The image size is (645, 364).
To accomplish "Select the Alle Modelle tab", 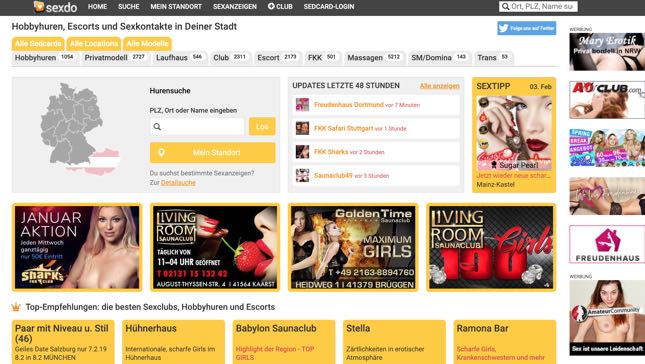I will pyautogui.click(x=147, y=44).
